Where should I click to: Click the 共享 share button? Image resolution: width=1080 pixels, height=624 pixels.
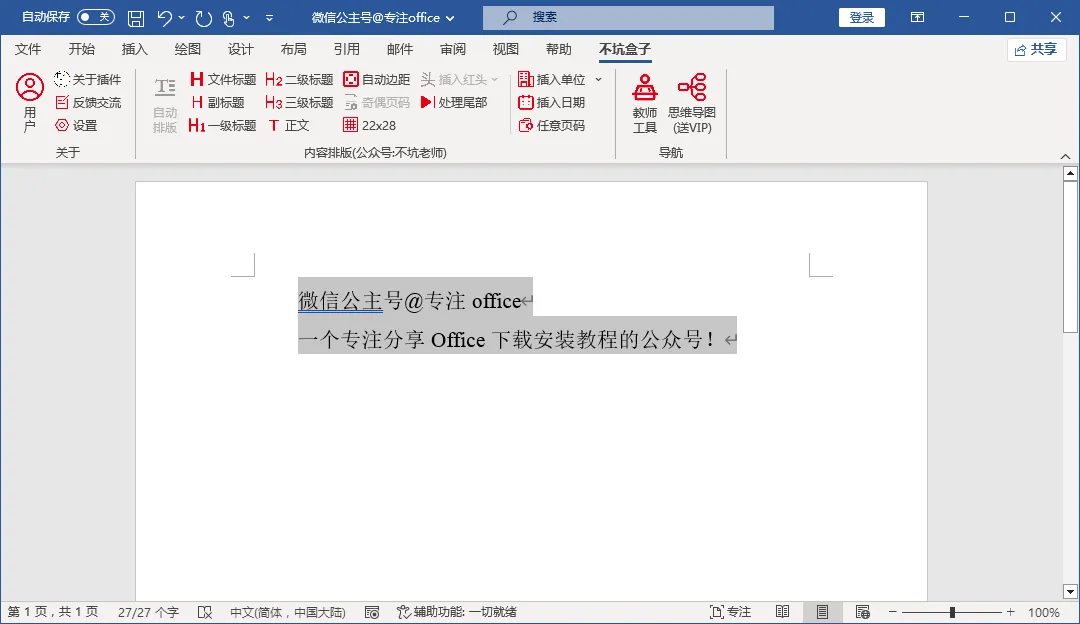[x=1036, y=50]
